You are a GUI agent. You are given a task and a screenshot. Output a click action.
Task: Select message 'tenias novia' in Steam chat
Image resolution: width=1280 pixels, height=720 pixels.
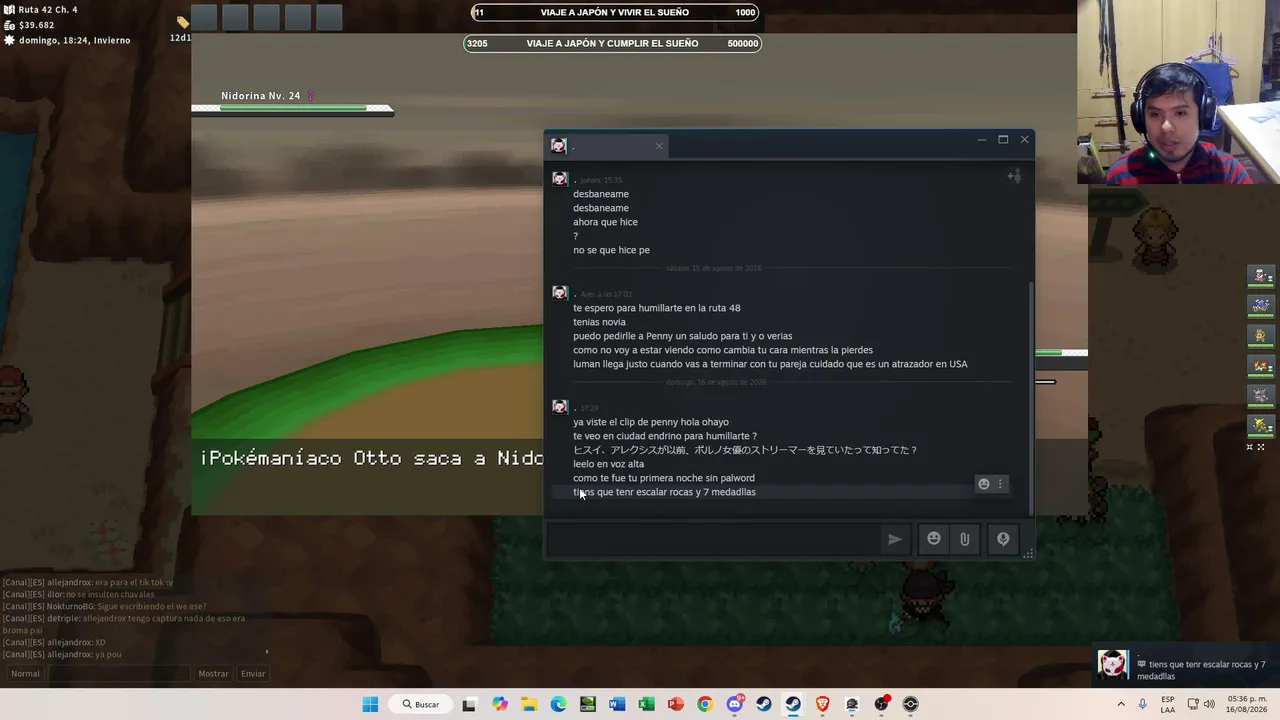(599, 322)
